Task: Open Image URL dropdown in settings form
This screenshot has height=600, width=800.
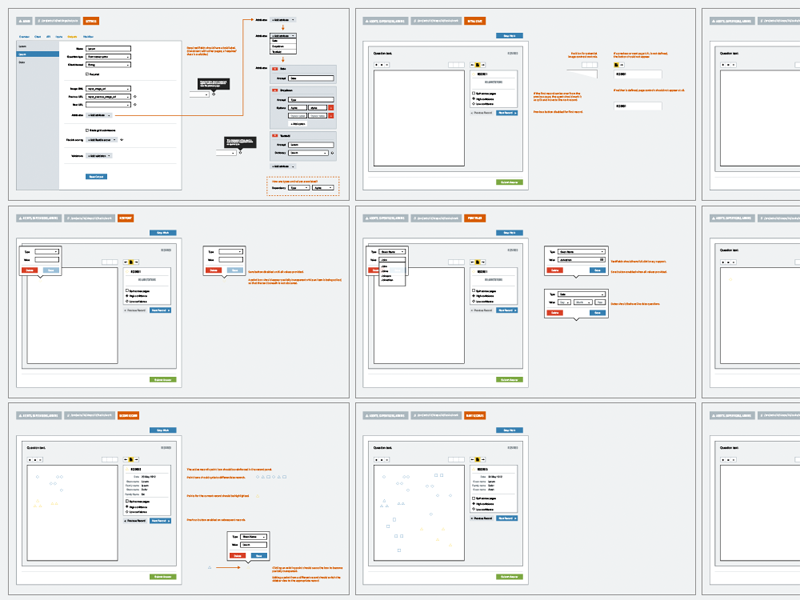Action: pyautogui.click(x=108, y=88)
